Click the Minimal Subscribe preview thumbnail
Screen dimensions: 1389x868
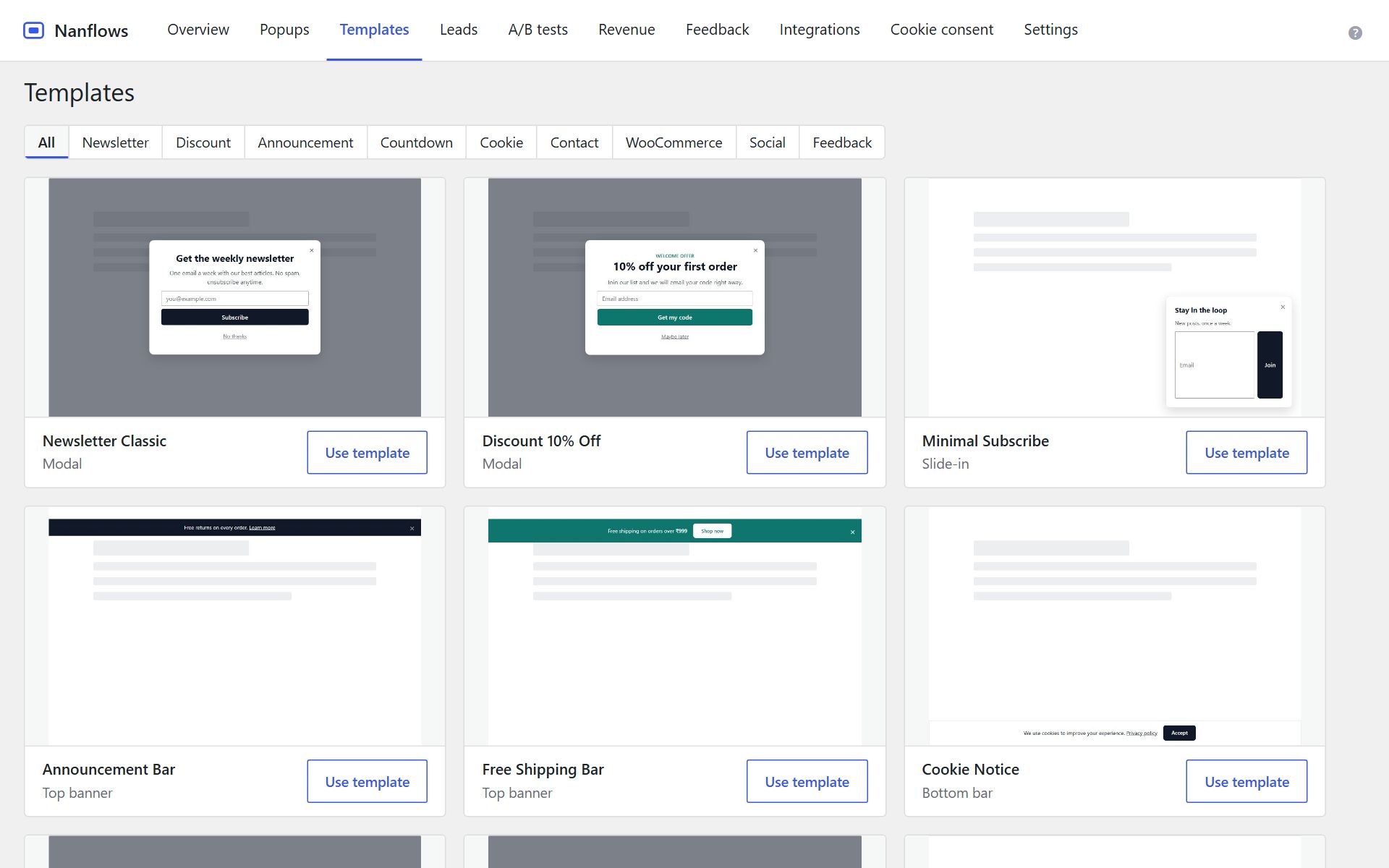tap(1115, 297)
